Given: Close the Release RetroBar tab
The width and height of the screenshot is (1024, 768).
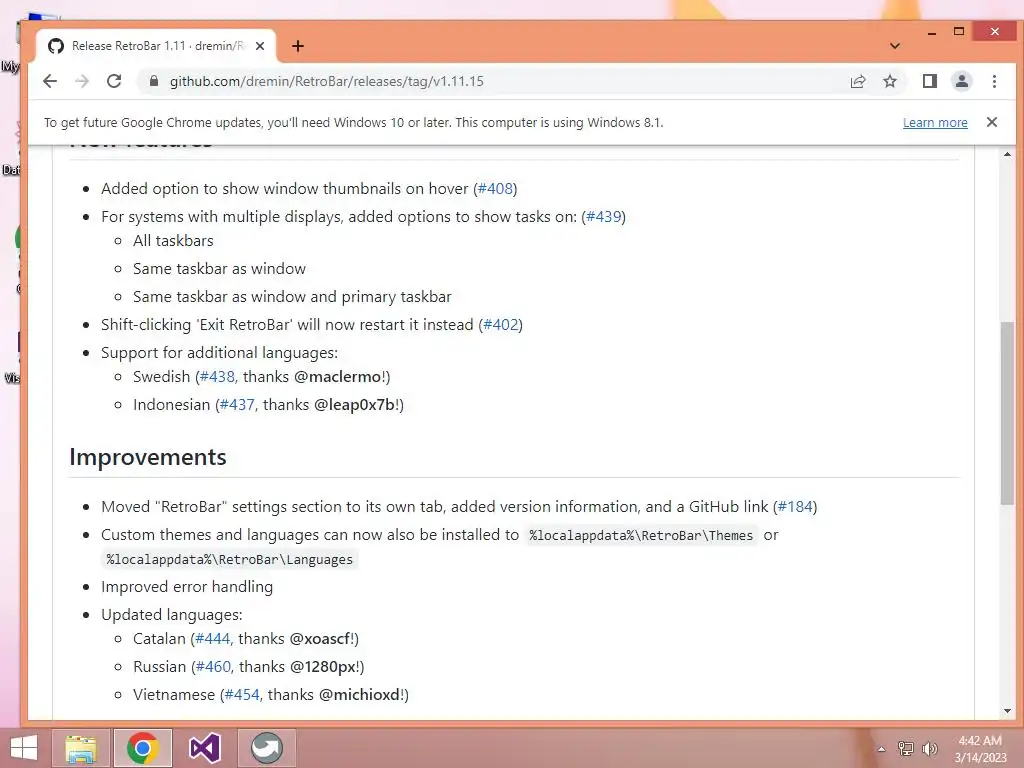Looking at the screenshot, I should coord(260,46).
